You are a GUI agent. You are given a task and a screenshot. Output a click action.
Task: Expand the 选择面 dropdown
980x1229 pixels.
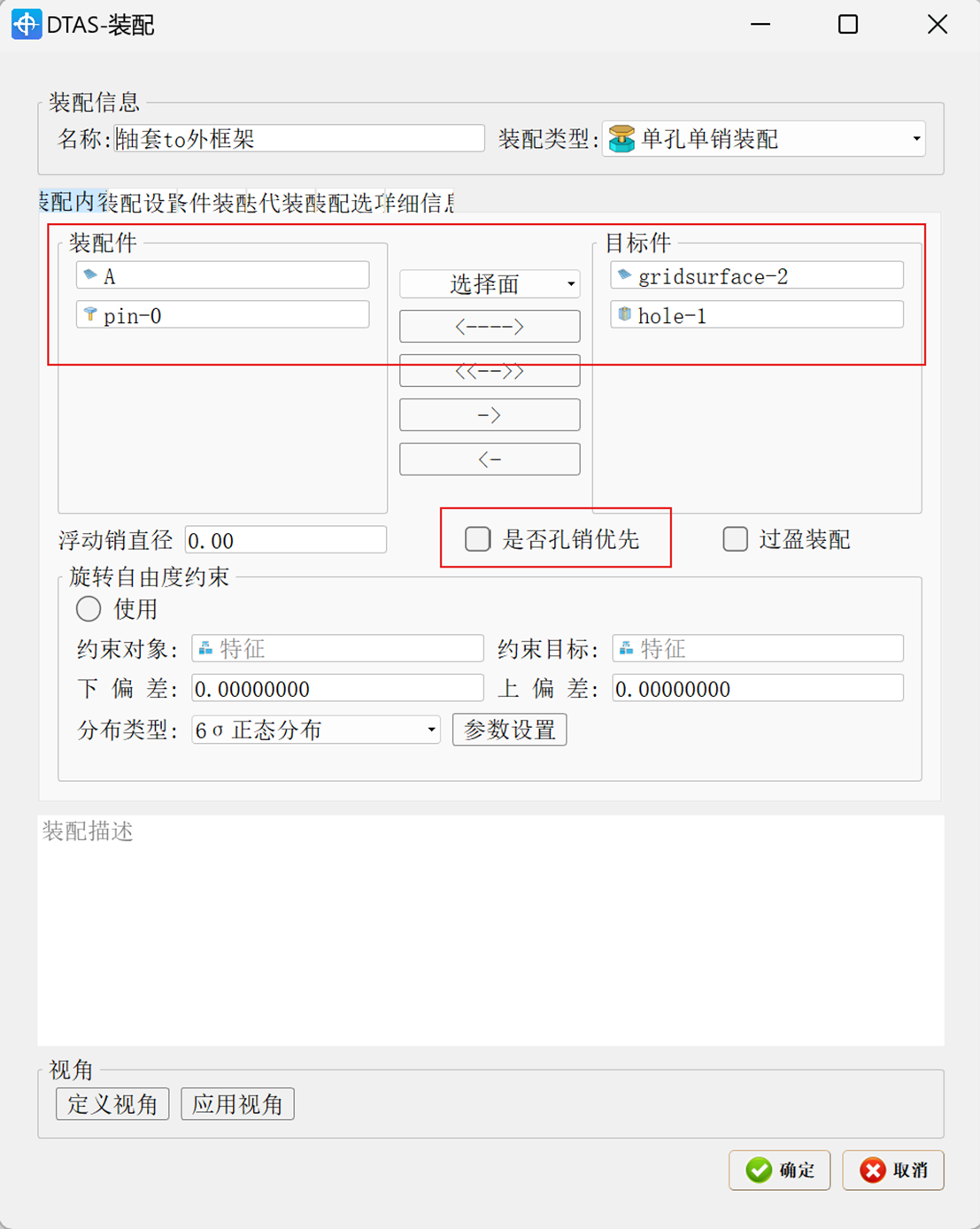click(x=569, y=283)
